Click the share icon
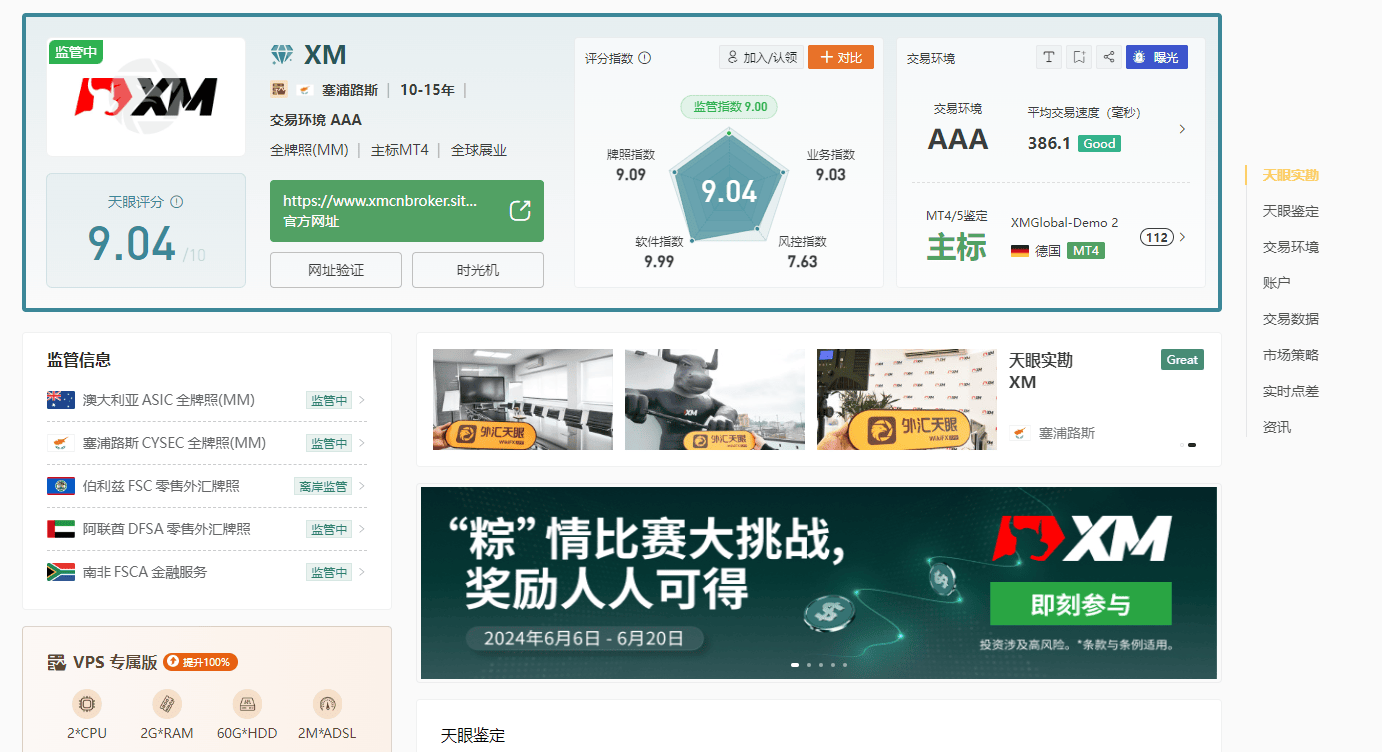The width and height of the screenshot is (1382, 752). [1108, 57]
